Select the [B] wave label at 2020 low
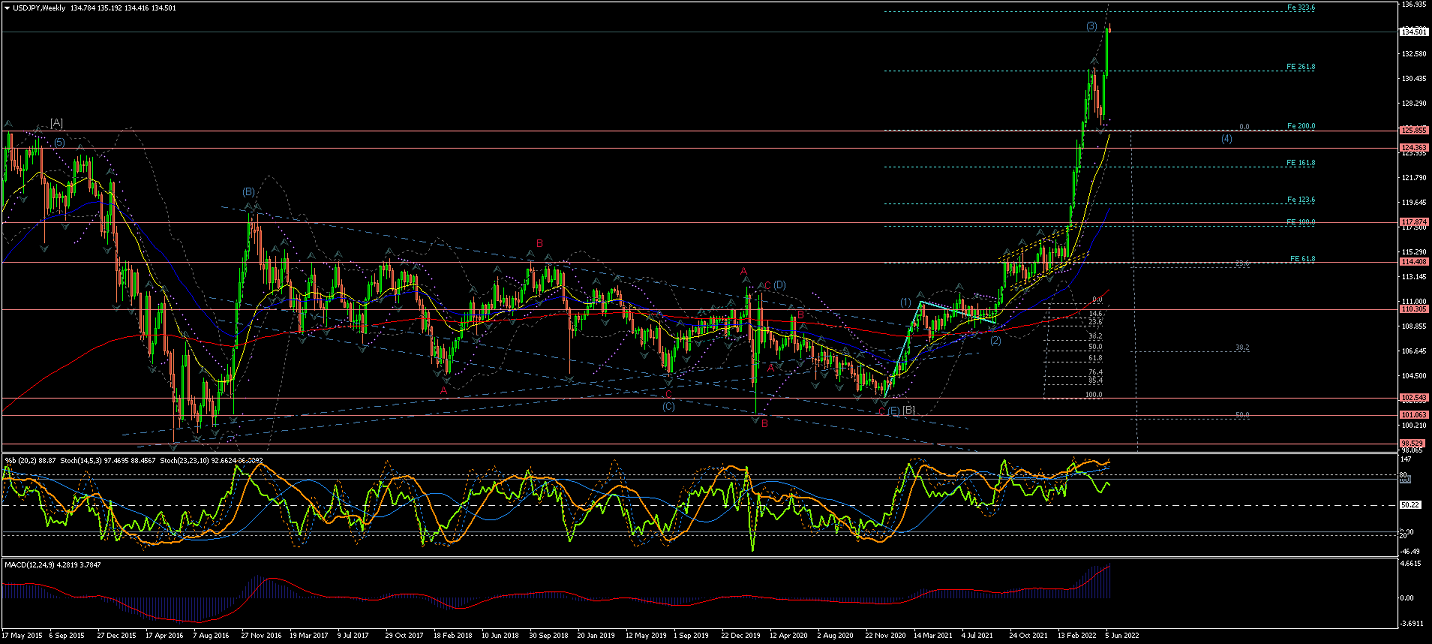The height and width of the screenshot is (644, 1432). [x=908, y=410]
